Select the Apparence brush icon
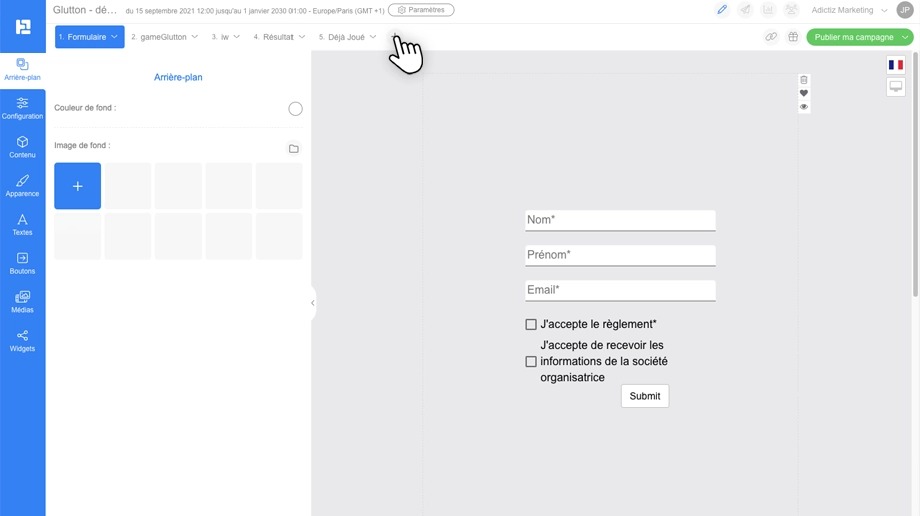This screenshot has height=516, width=920. point(22,181)
